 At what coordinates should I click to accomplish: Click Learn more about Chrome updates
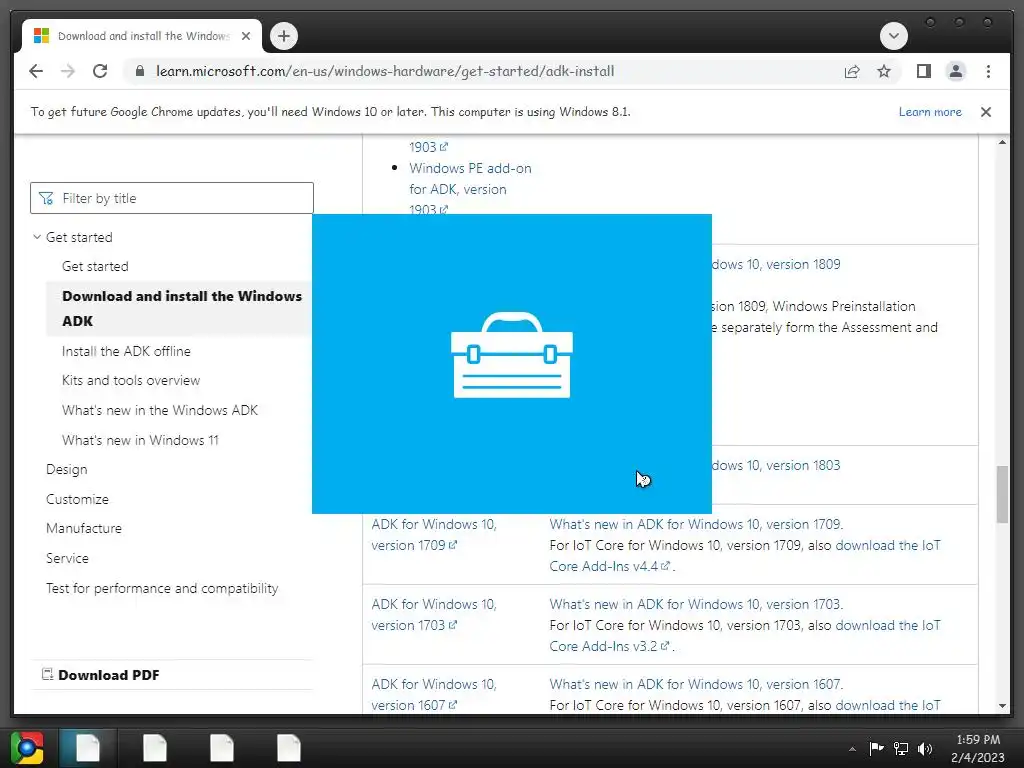(930, 112)
